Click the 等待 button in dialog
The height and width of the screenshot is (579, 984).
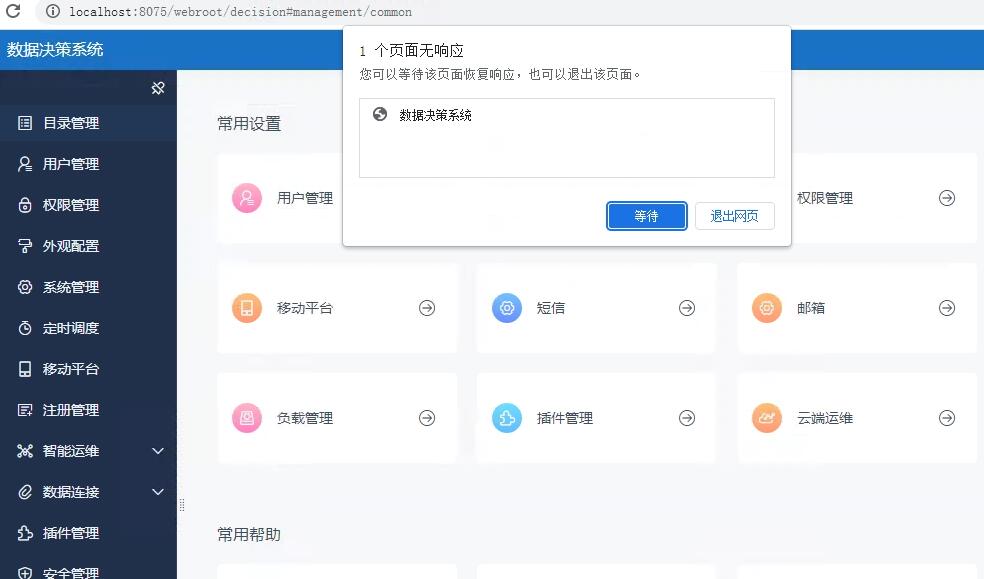tap(646, 216)
